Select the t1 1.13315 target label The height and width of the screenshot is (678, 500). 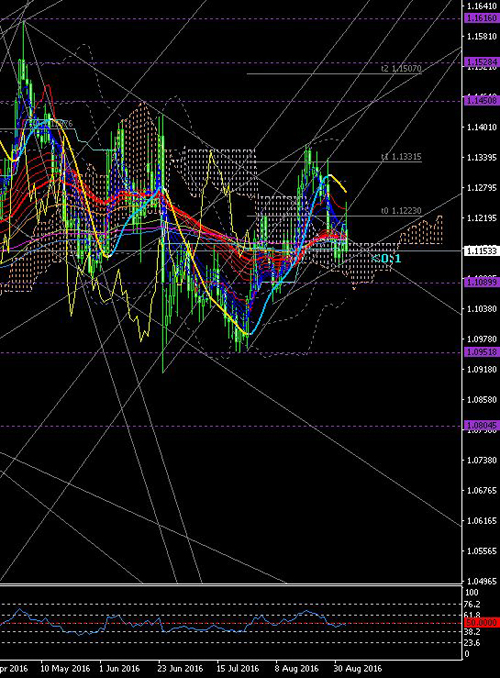[x=401, y=157]
